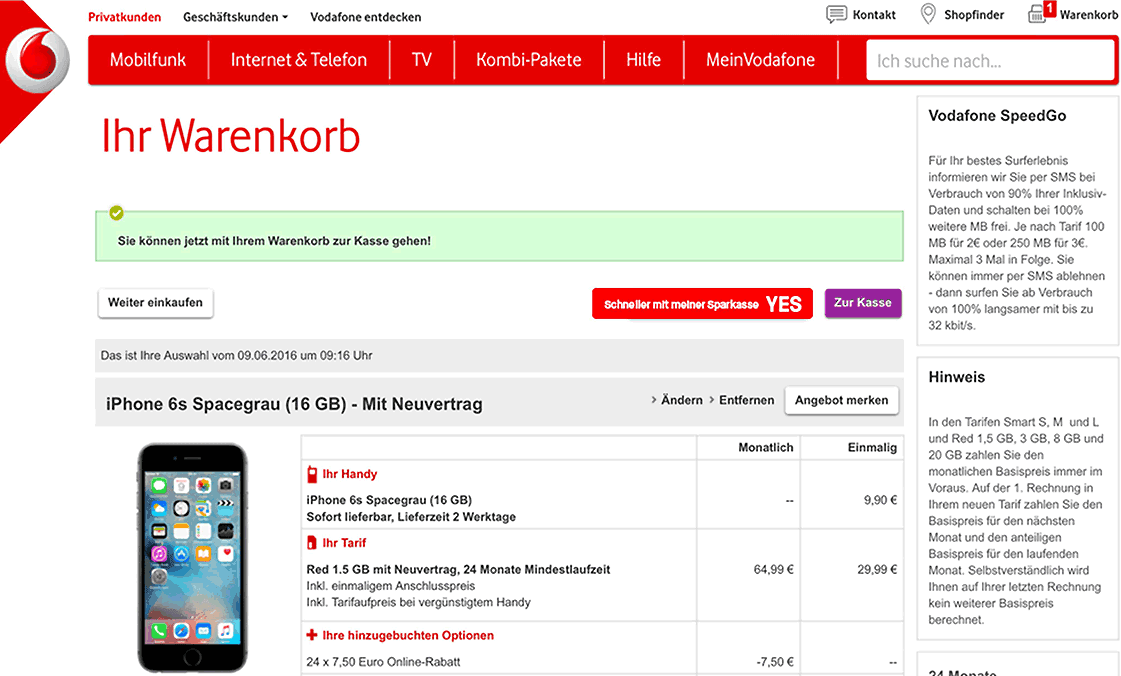Click the Entfernen chevron link
1121x676 pixels.
click(x=741, y=400)
